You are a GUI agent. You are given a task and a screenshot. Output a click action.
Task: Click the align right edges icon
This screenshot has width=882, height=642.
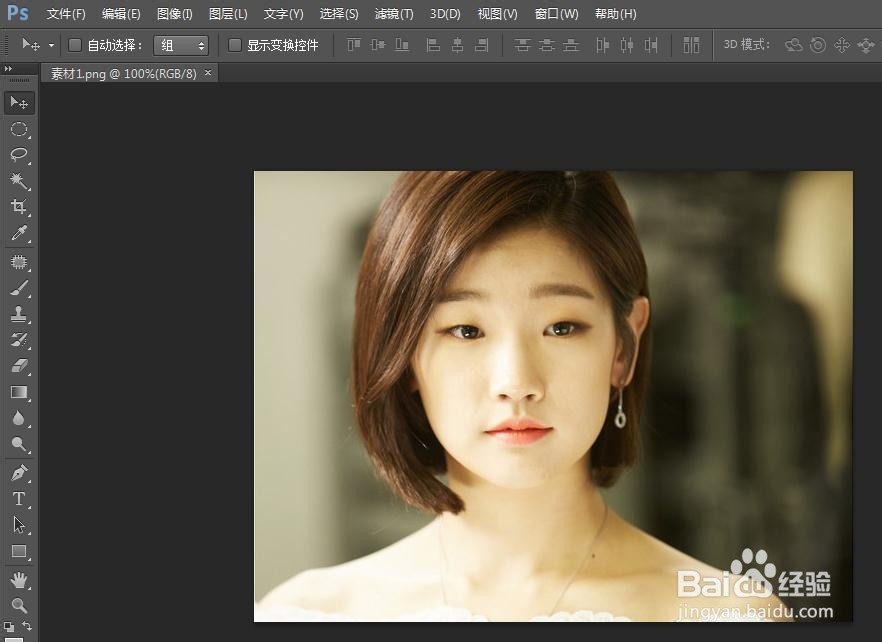[x=482, y=44]
